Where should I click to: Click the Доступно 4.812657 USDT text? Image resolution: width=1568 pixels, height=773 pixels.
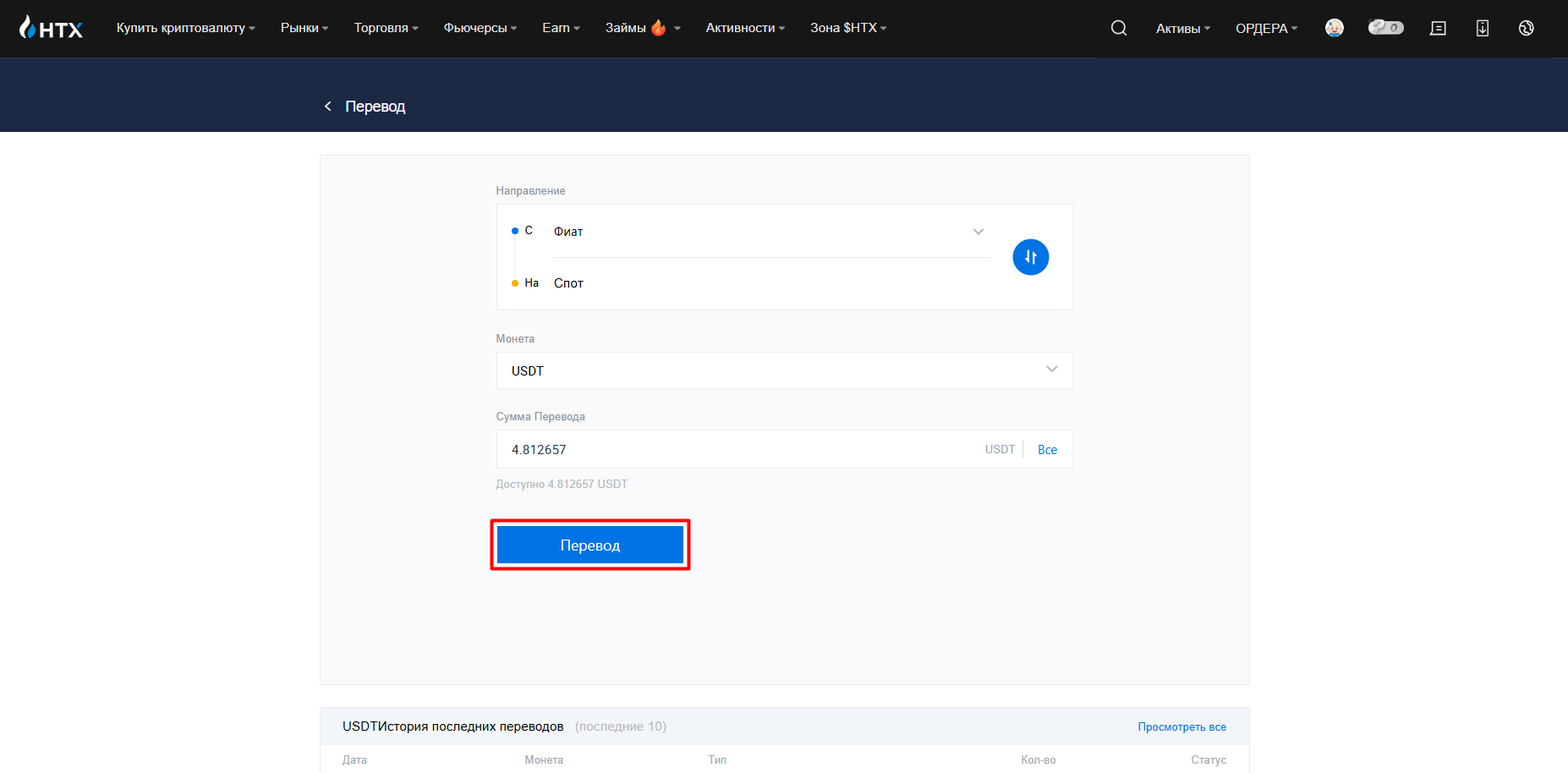click(562, 485)
